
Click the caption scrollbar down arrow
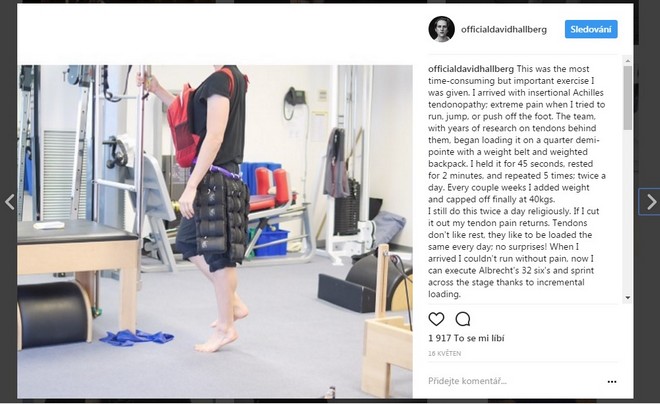tap(628, 298)
